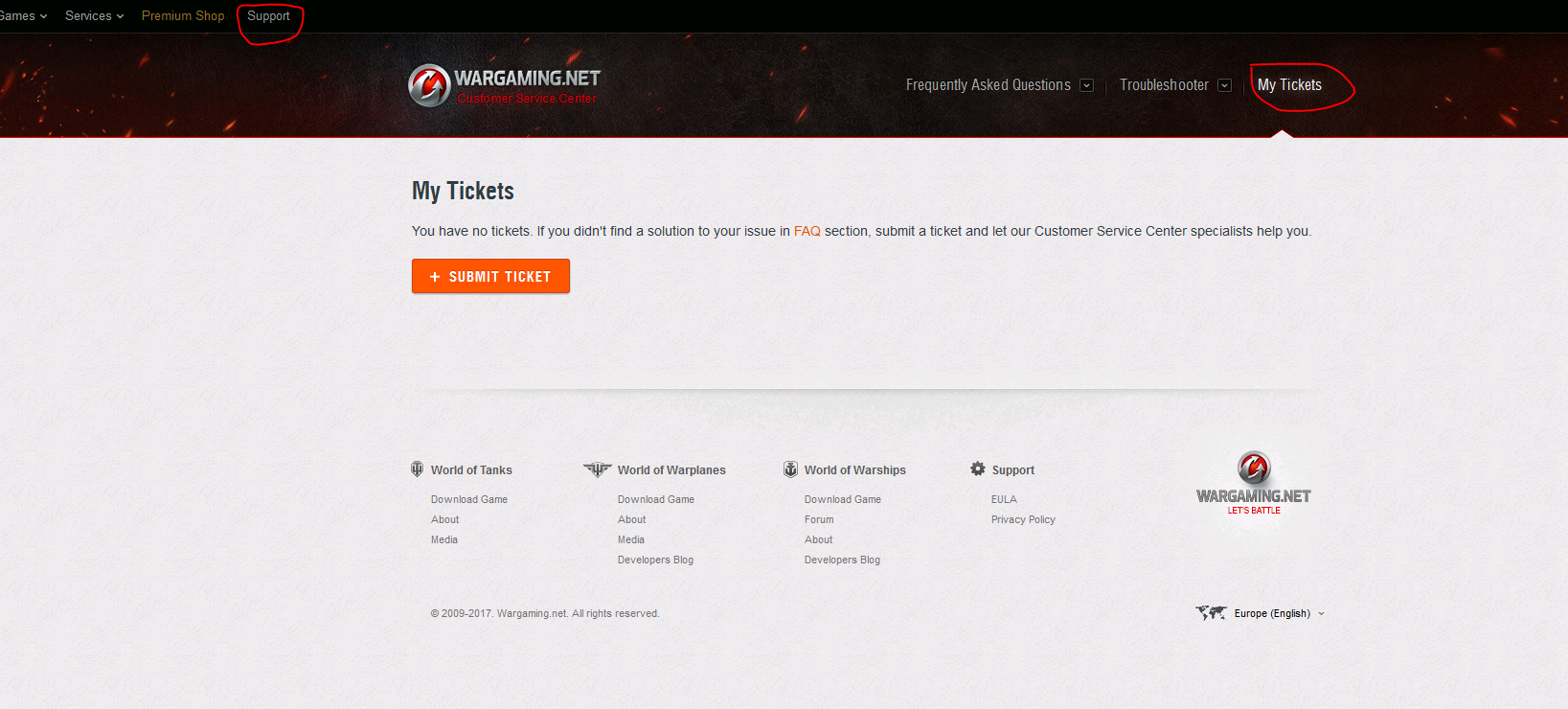The width and height of the screenshot is (1568, 709).
Task: Open the Europe (English) language selector
Action: 1279,613
